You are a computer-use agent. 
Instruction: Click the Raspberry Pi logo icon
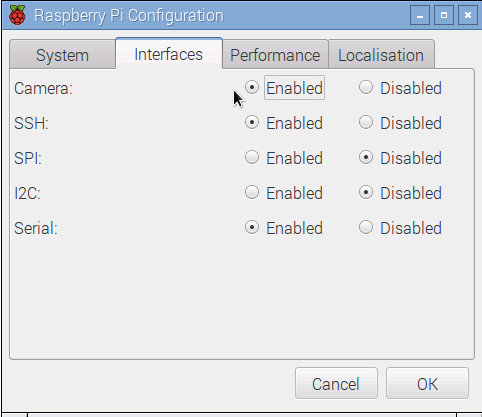tap(17, 15)
